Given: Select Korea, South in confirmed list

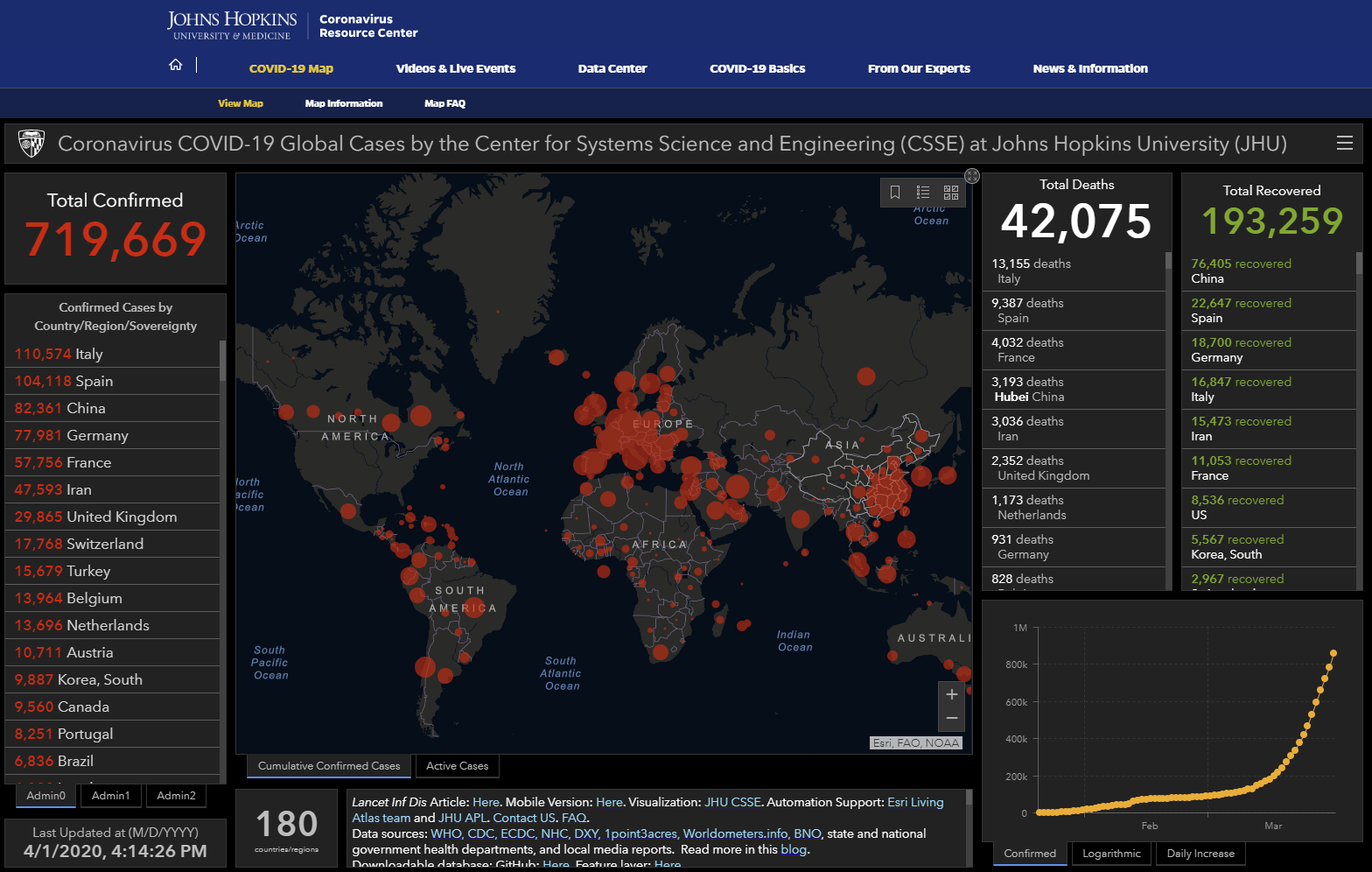Looking at the screenshot, I should [x=112, y=679].
